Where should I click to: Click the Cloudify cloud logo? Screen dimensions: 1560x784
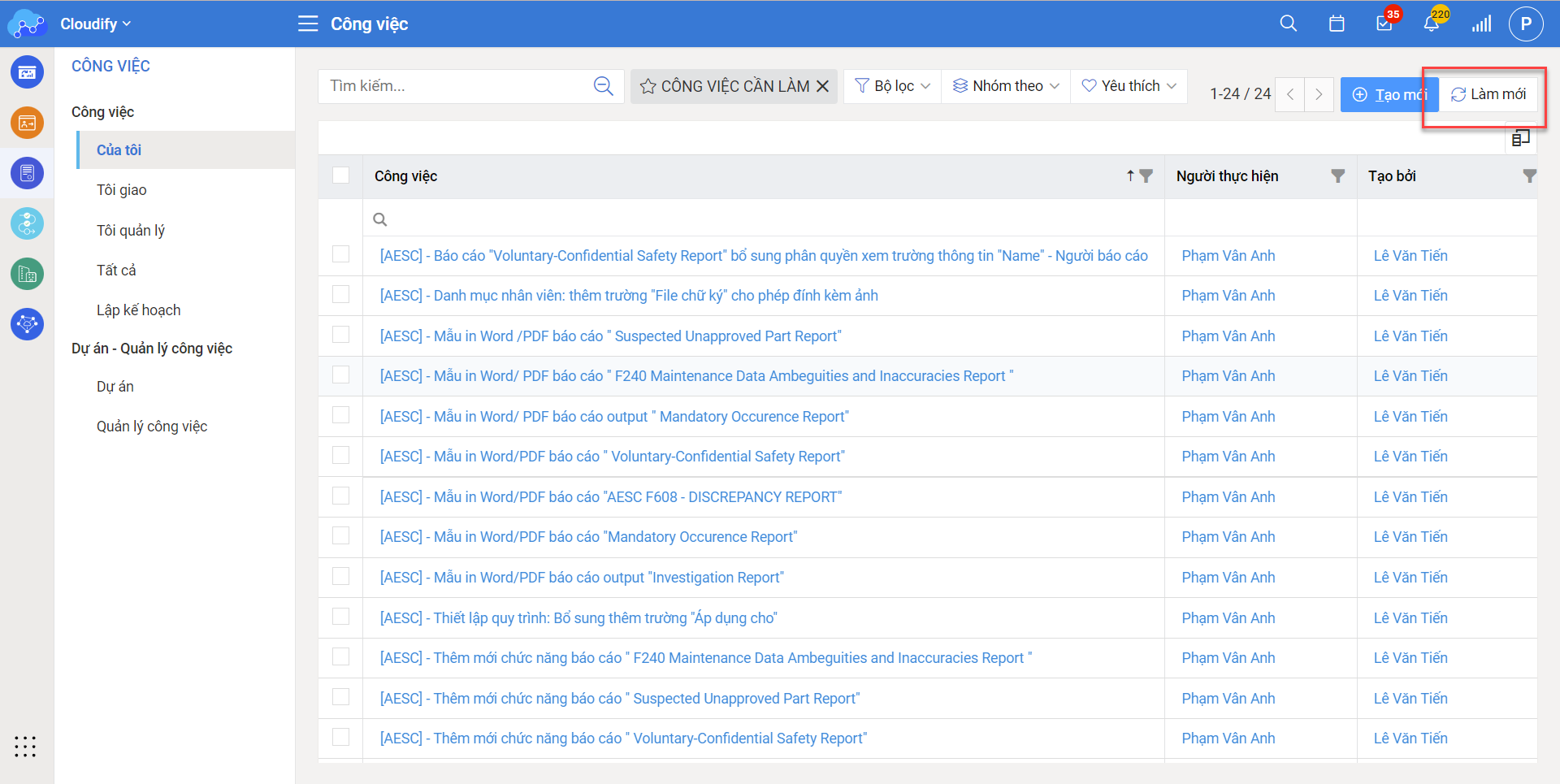pos(27,24)
